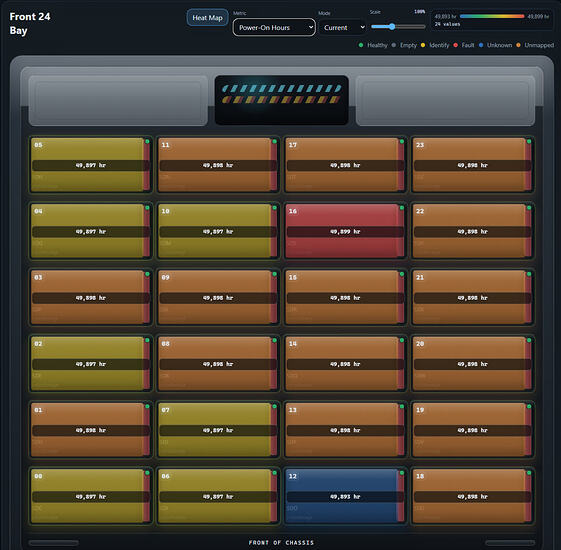The height and width of the screenshot is (550, 561).
Task: Open the Current mode dropdown
Action: tap(343, 28)
